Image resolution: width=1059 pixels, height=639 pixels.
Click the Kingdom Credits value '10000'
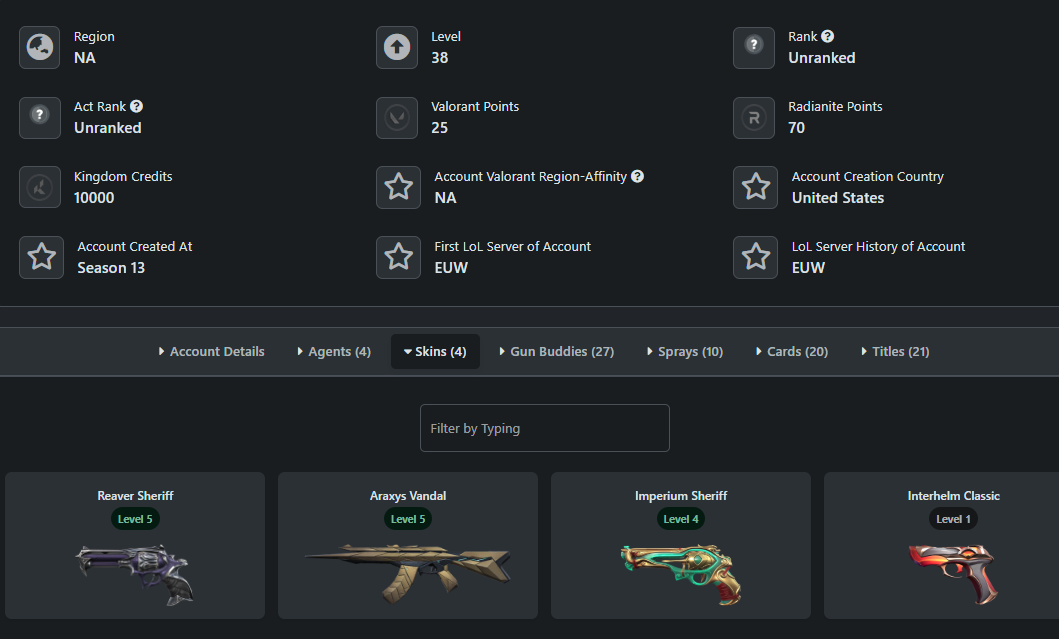(94, 198)
